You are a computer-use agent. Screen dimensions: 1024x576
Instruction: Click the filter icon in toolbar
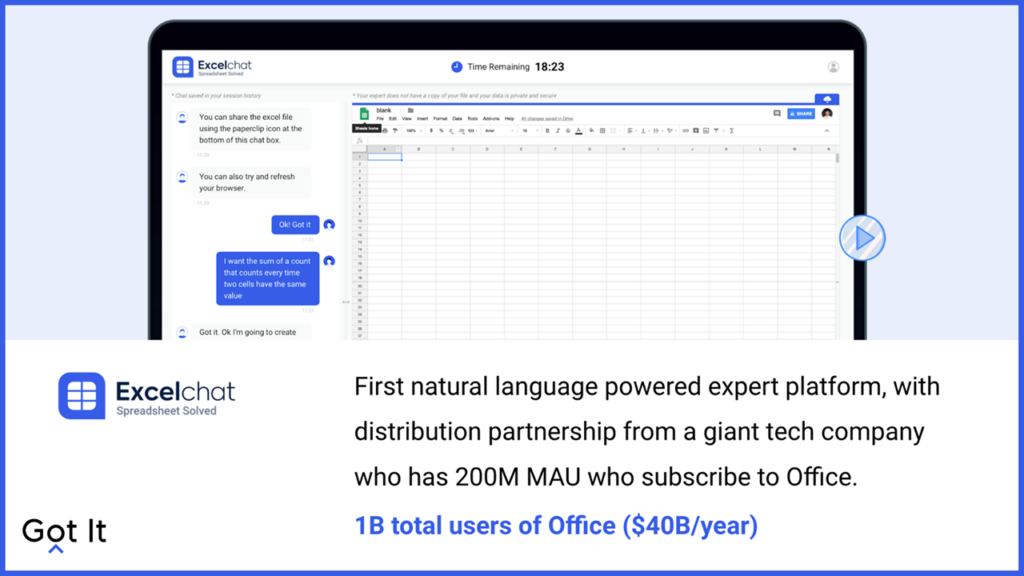716,131
